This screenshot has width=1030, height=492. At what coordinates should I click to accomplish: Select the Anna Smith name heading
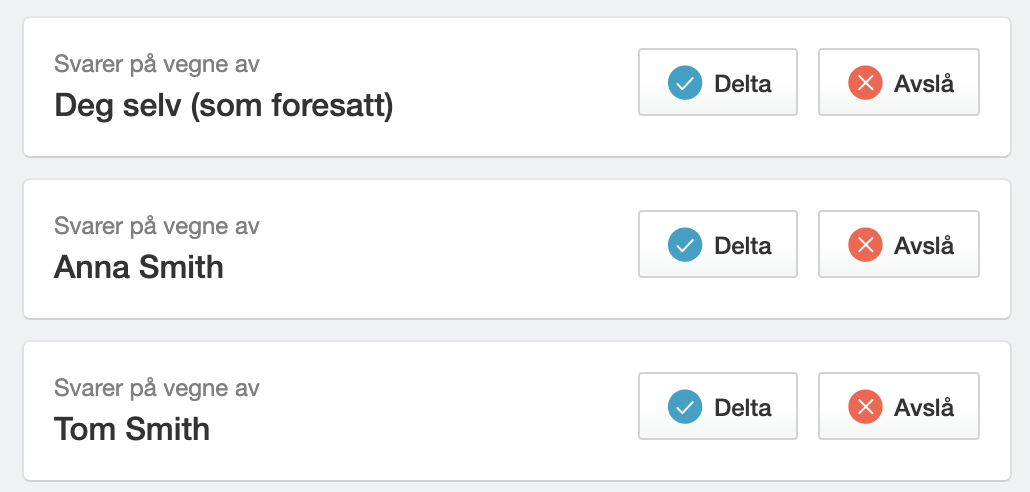pos(139,267)
